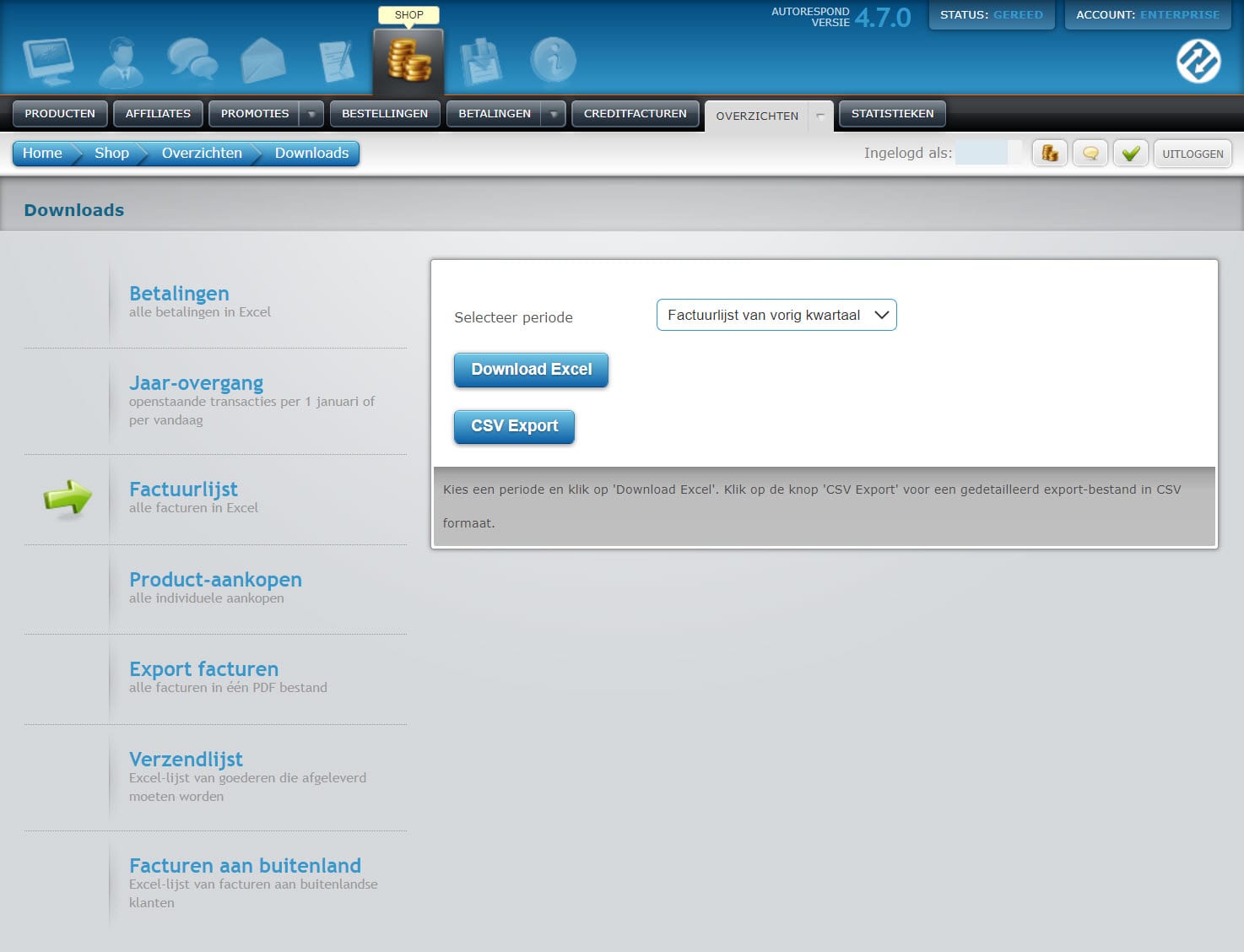The height and width of the screenshot is (952, 1244).
Task: Click the 'Selecteer periode' label
Action: coord(513,317)
